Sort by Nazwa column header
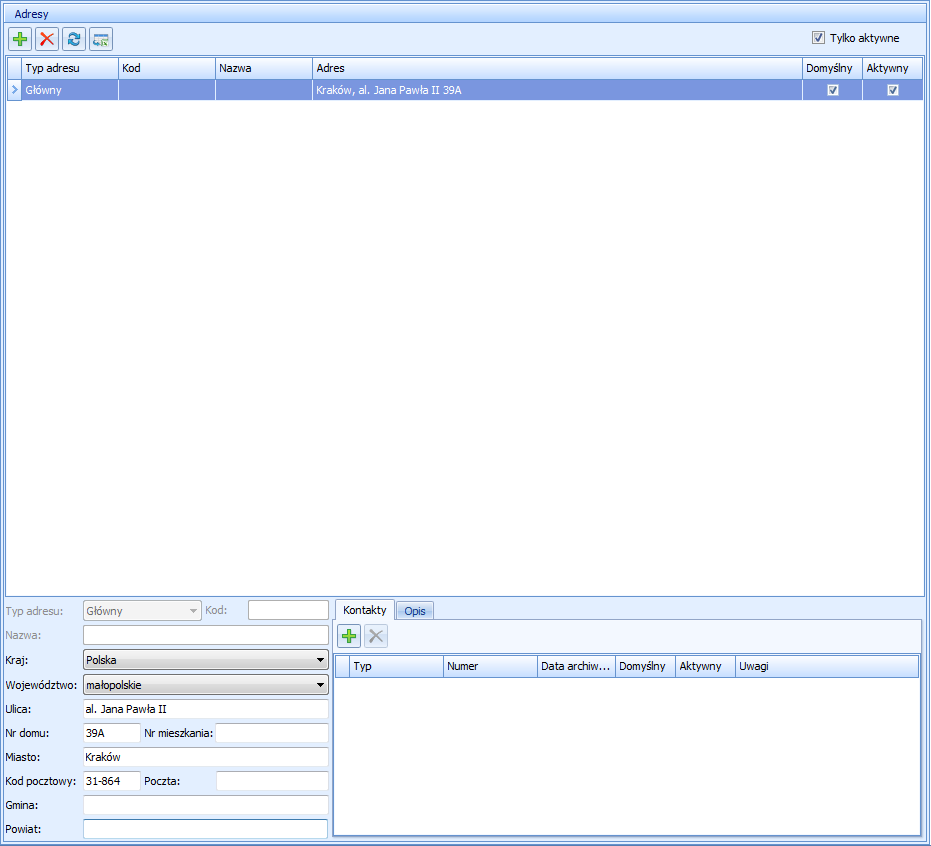 [264, 68]
